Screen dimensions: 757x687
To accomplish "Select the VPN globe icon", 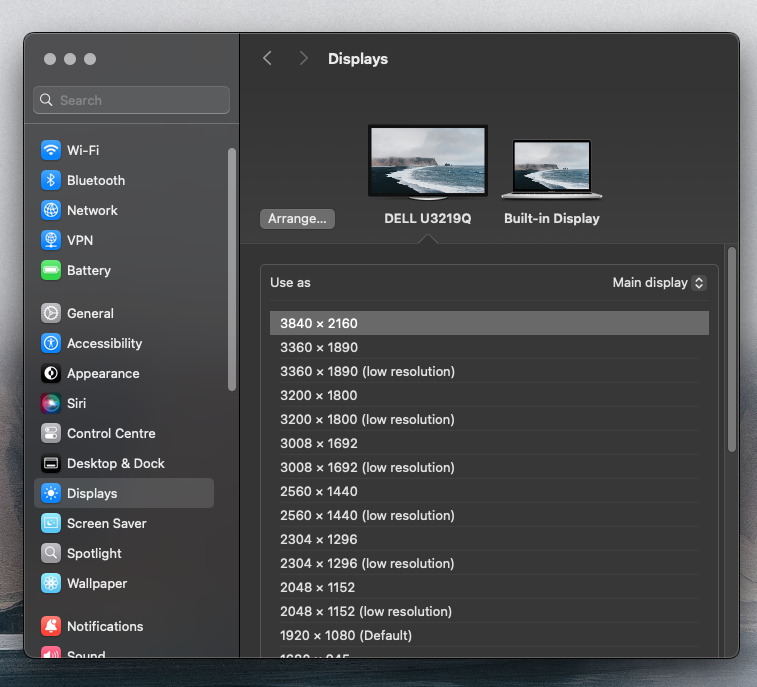I will pos(51,240).
